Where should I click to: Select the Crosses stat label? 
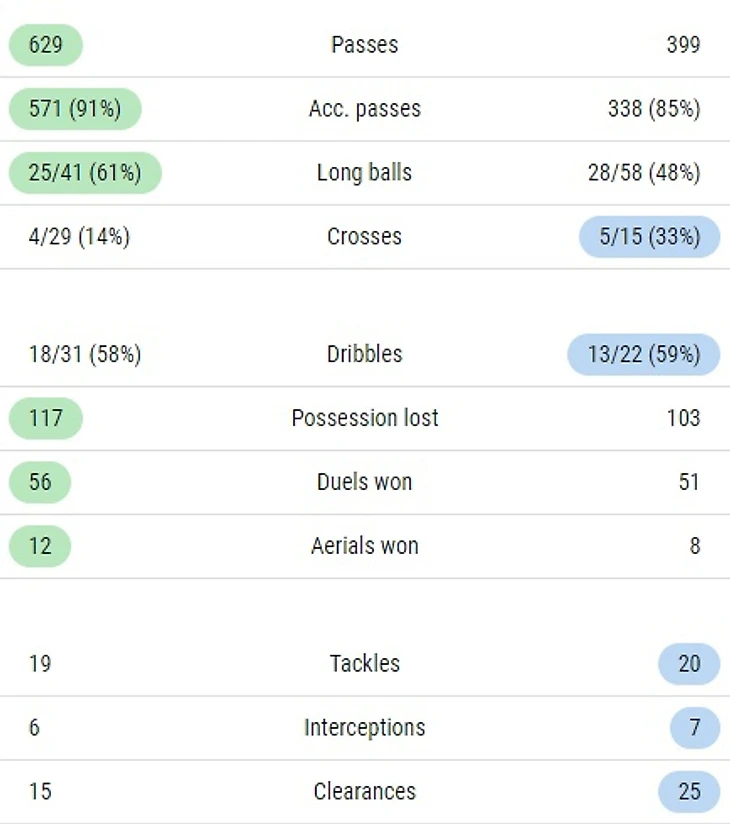coord(365,236)
